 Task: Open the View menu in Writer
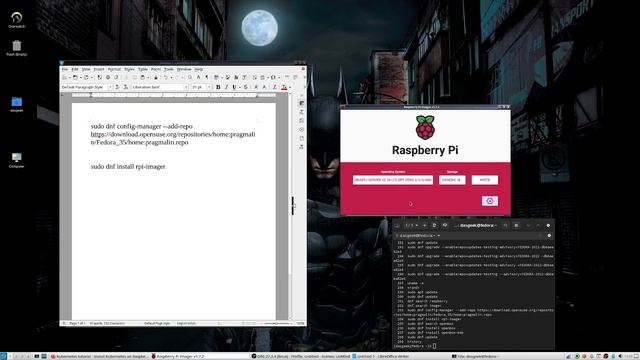pos(86,69)
